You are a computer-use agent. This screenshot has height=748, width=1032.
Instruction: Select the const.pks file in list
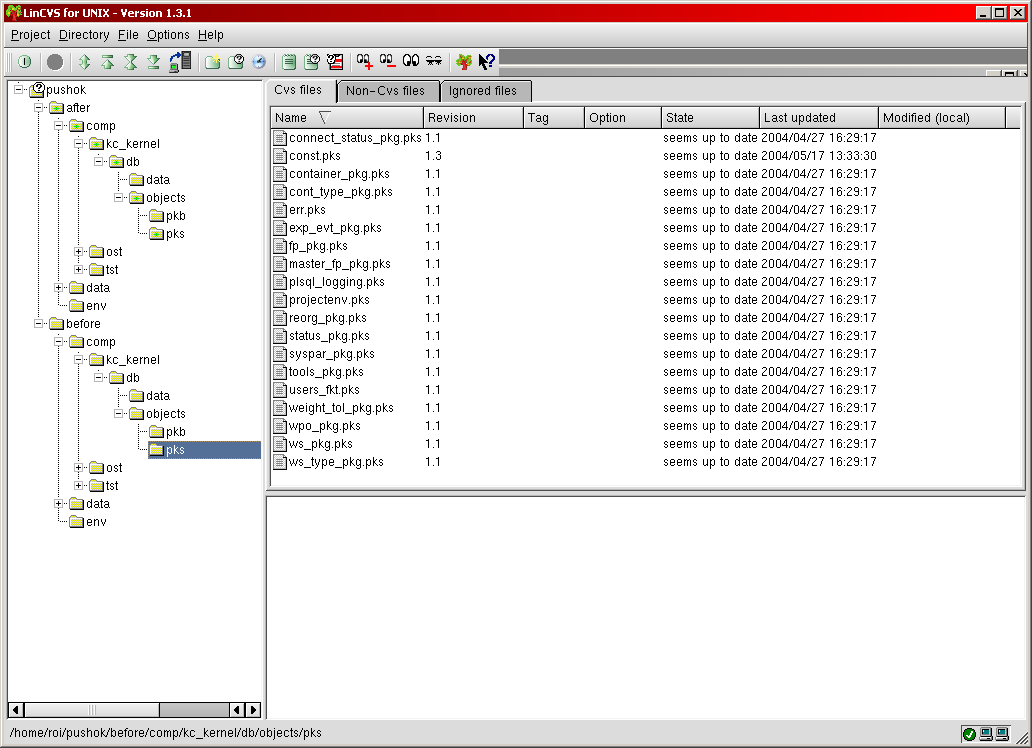314,156
